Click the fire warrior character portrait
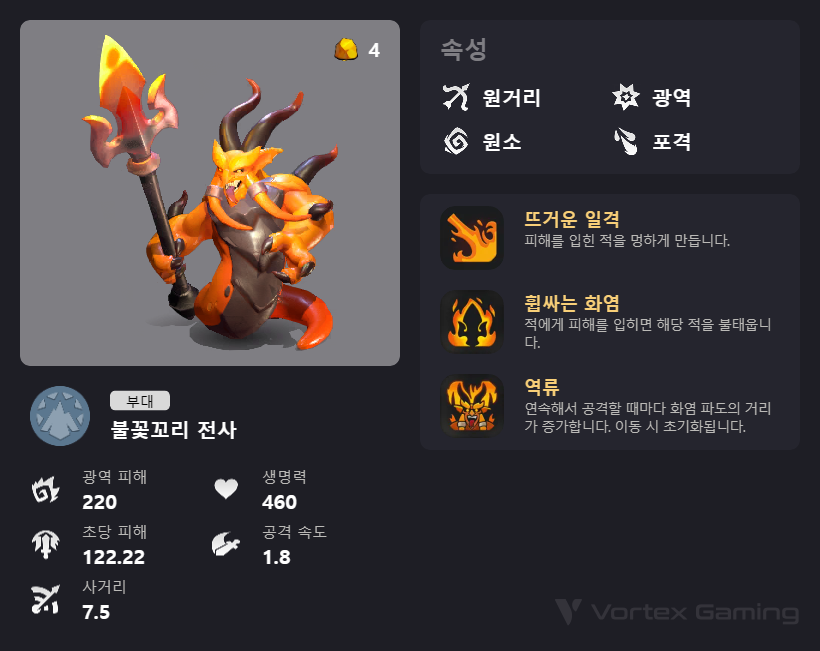The image size is (820, 651). pos(210,193)
